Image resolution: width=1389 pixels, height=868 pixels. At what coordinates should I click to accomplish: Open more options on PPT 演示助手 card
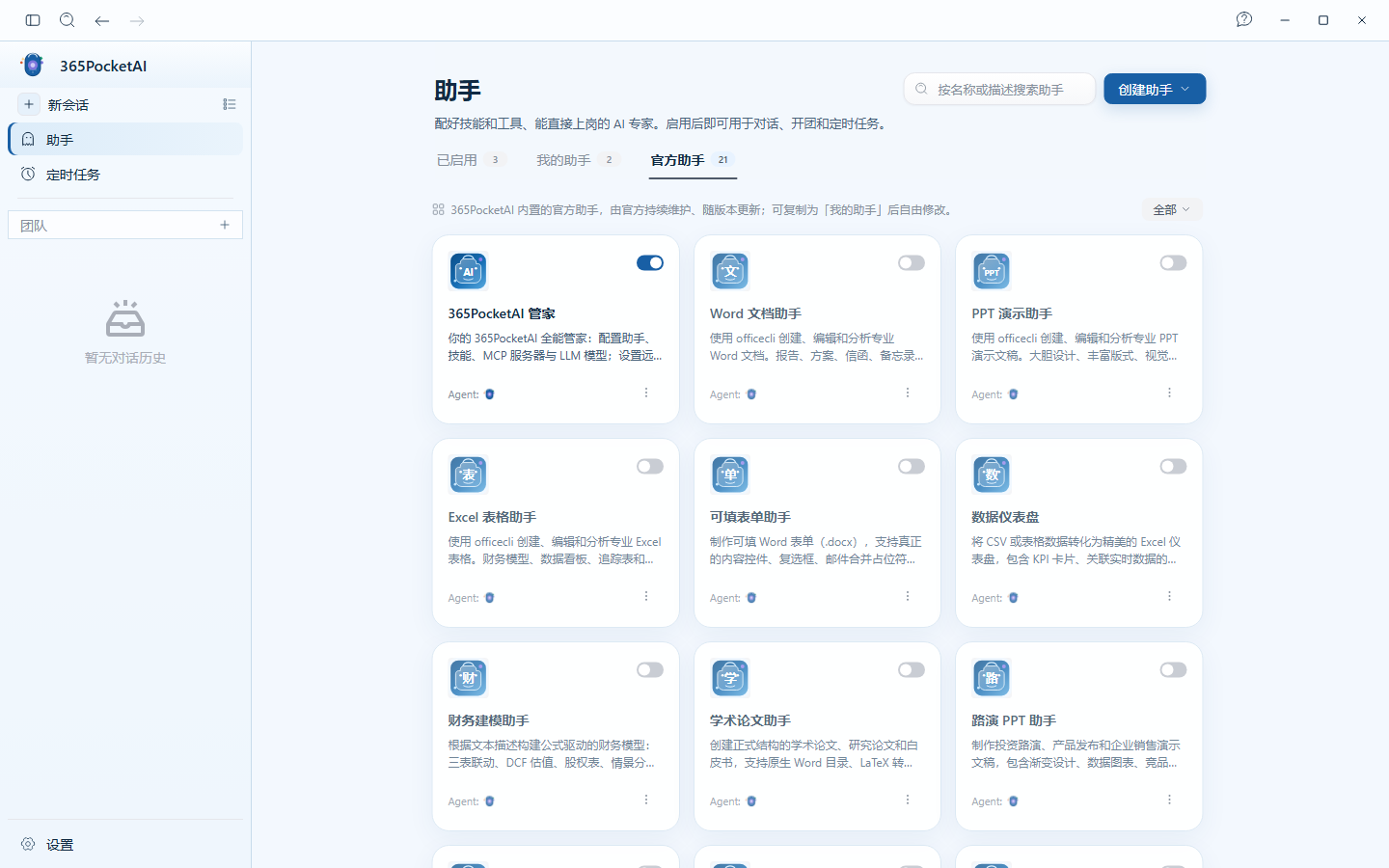coord(1169,393)
